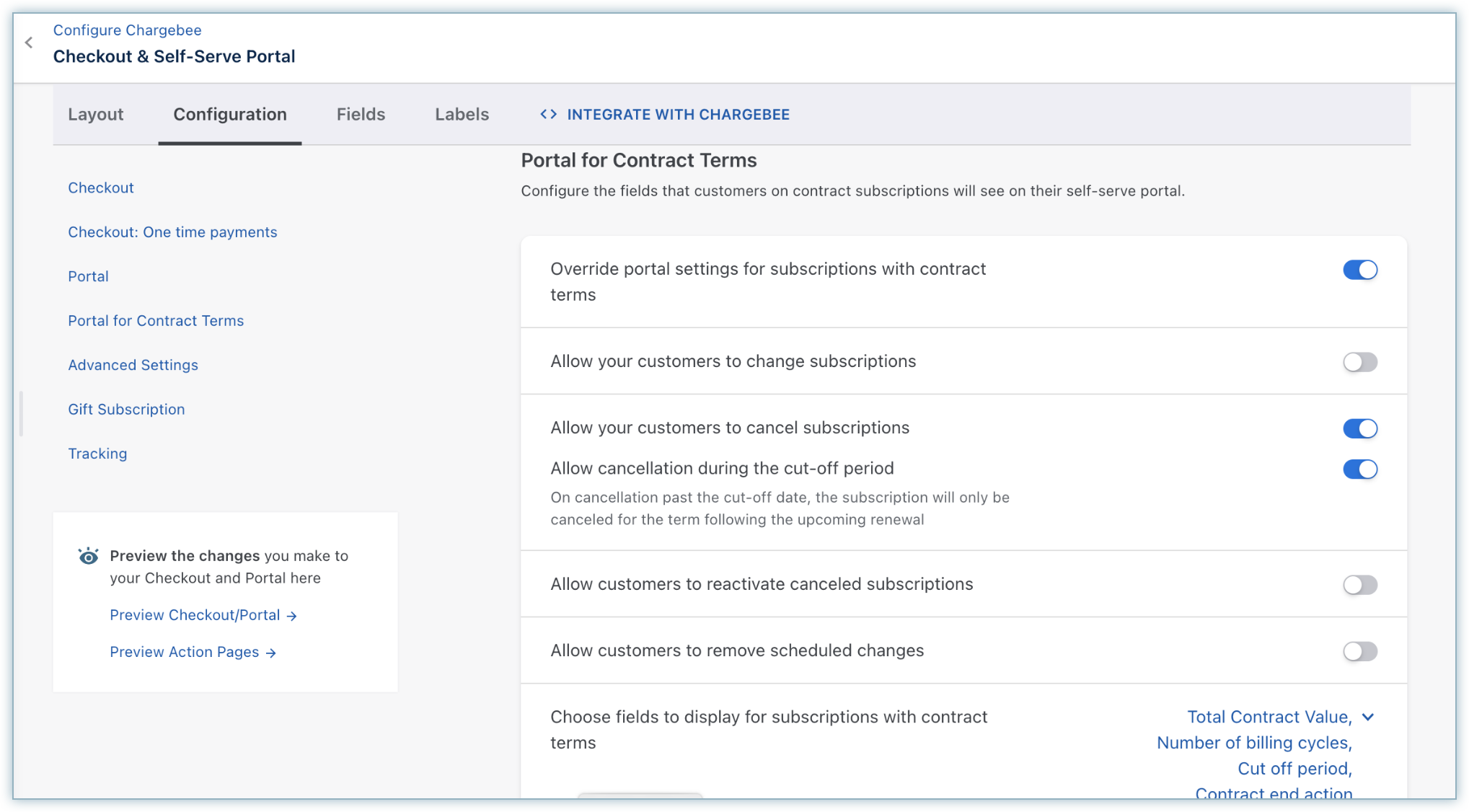Expand contract fields dropdown chevron

coord(1367,717)
